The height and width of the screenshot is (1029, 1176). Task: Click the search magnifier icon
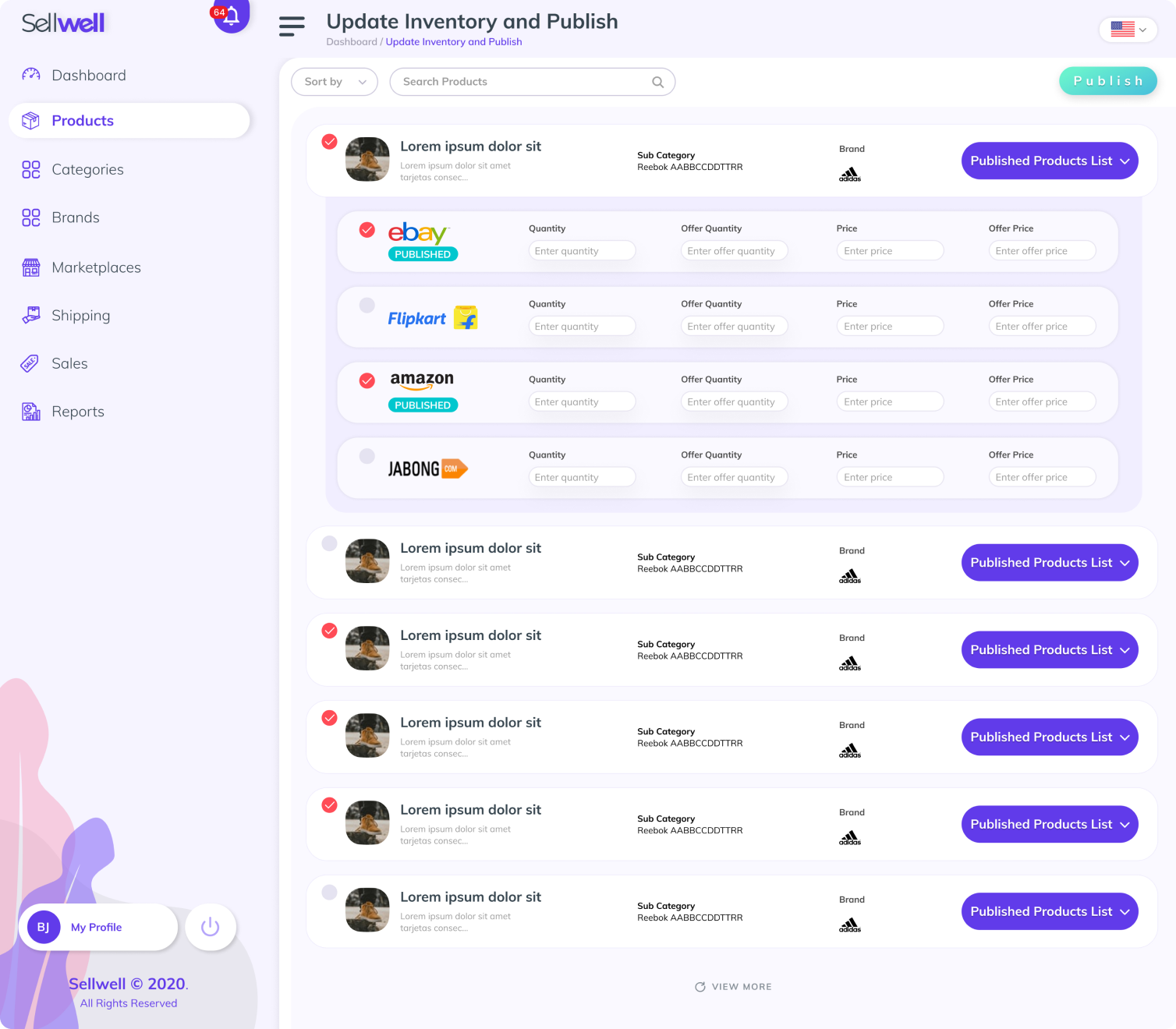click(657, 82)
